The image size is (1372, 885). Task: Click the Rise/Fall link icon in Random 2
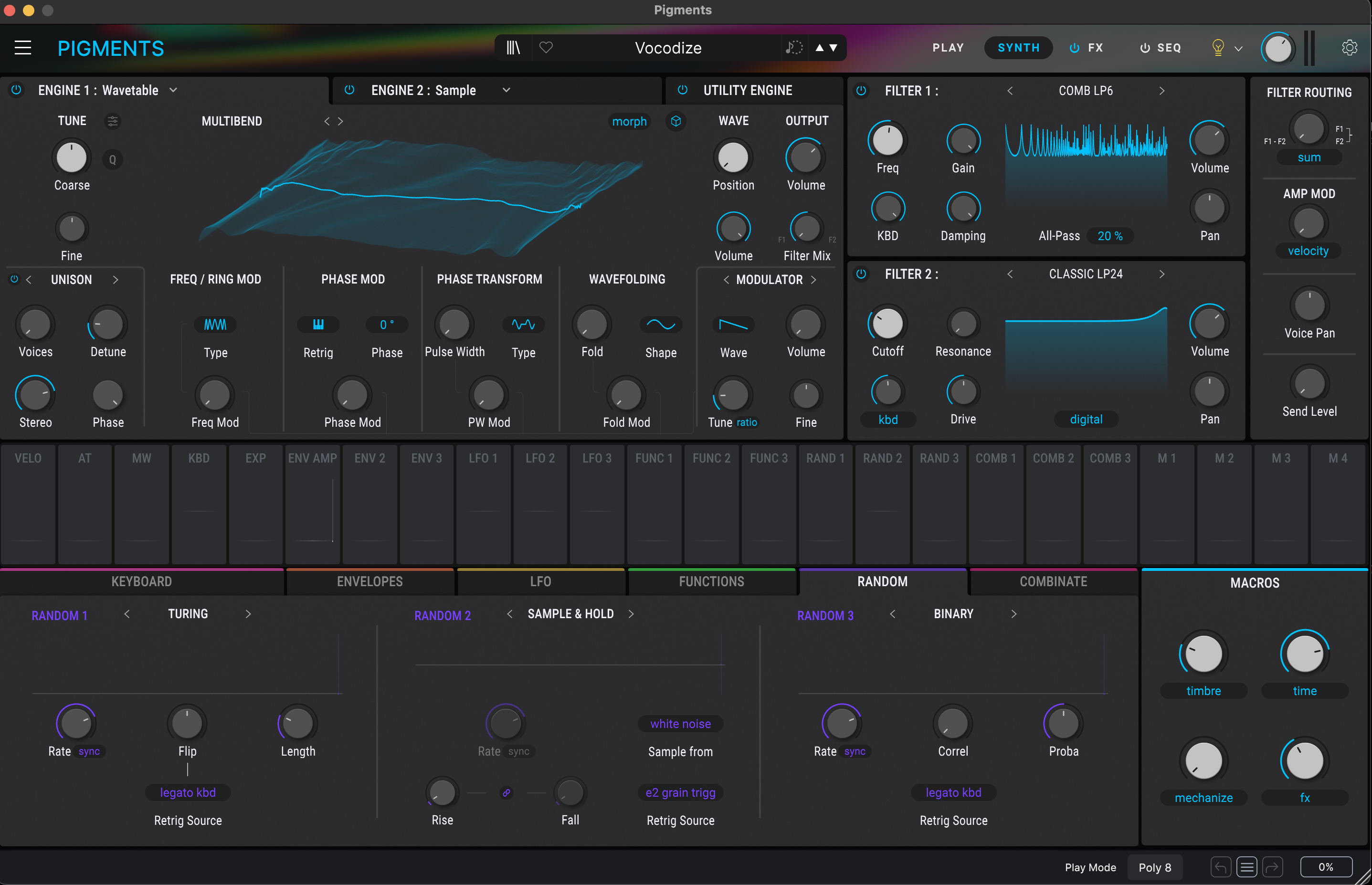click(506, 792)
